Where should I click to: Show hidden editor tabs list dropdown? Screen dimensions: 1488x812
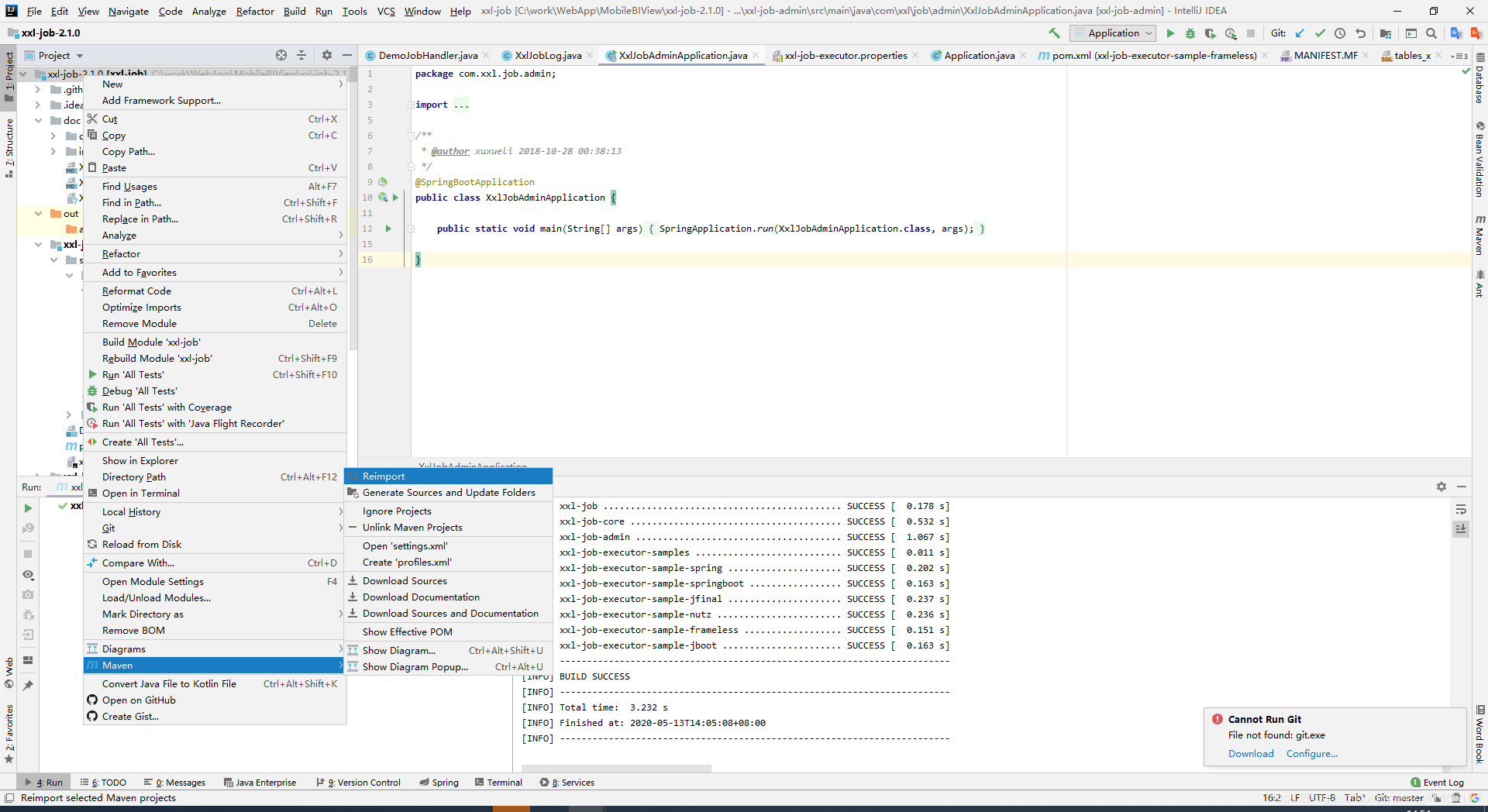tap(1461, 56)
